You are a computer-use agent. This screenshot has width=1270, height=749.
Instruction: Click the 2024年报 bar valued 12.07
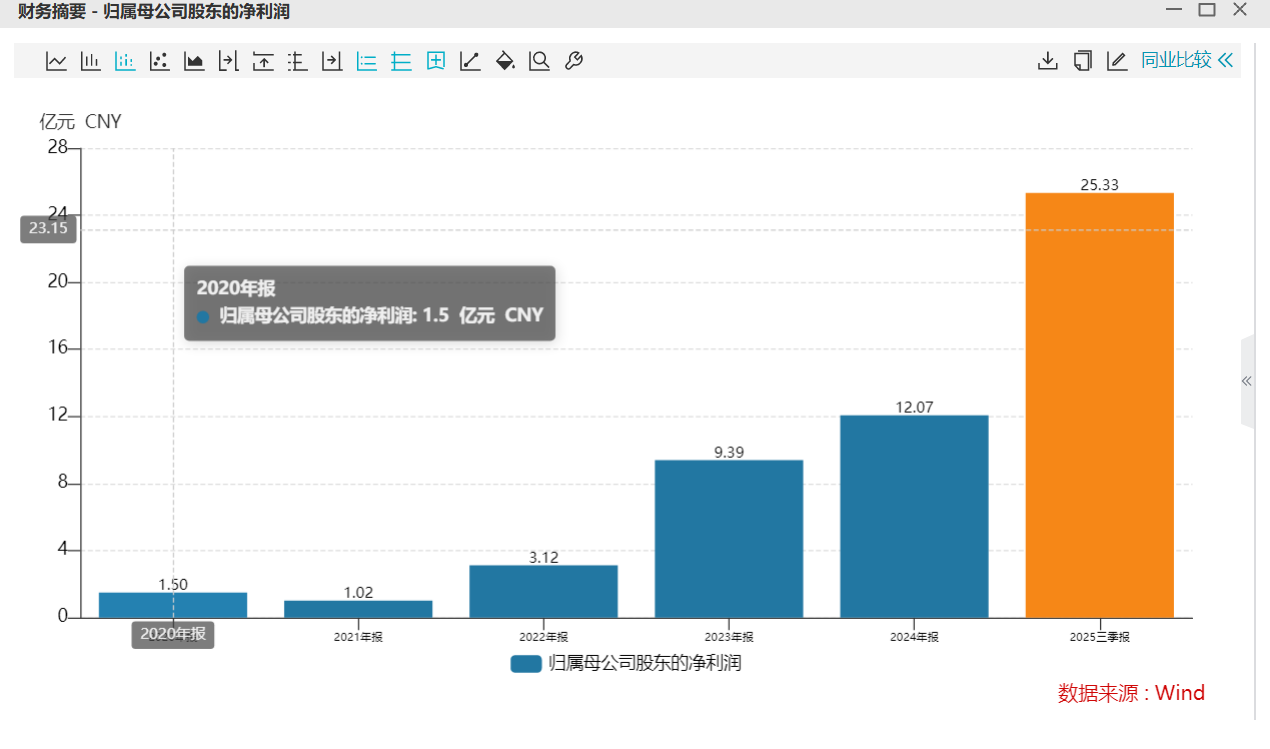[x=914, y=517]
